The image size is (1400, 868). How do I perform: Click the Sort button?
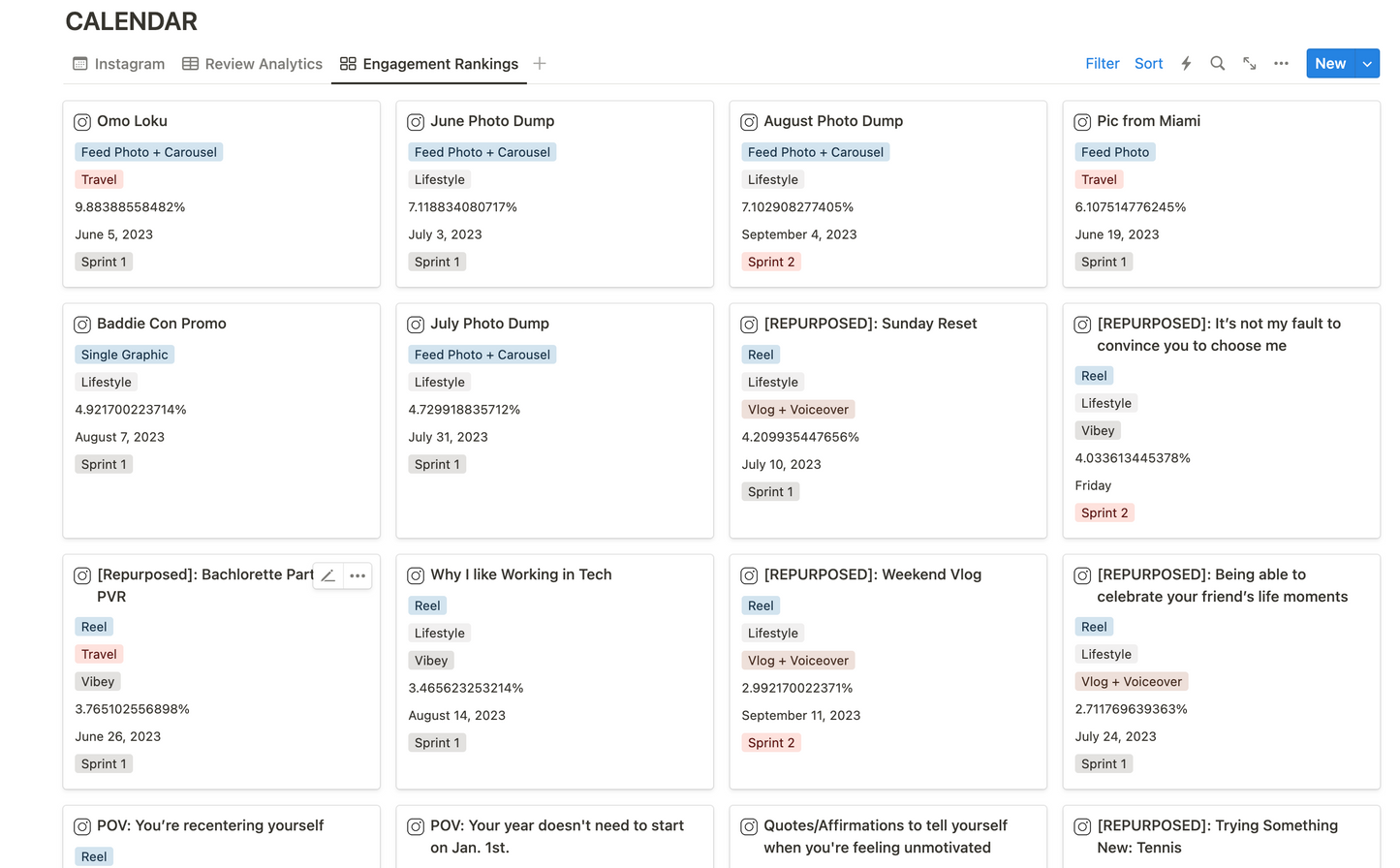(x=1148, y=64)
